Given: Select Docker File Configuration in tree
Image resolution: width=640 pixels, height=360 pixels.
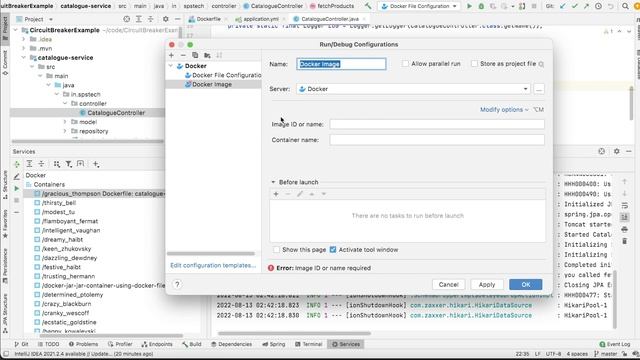Looking at the screenshot, I should point(223,75).
